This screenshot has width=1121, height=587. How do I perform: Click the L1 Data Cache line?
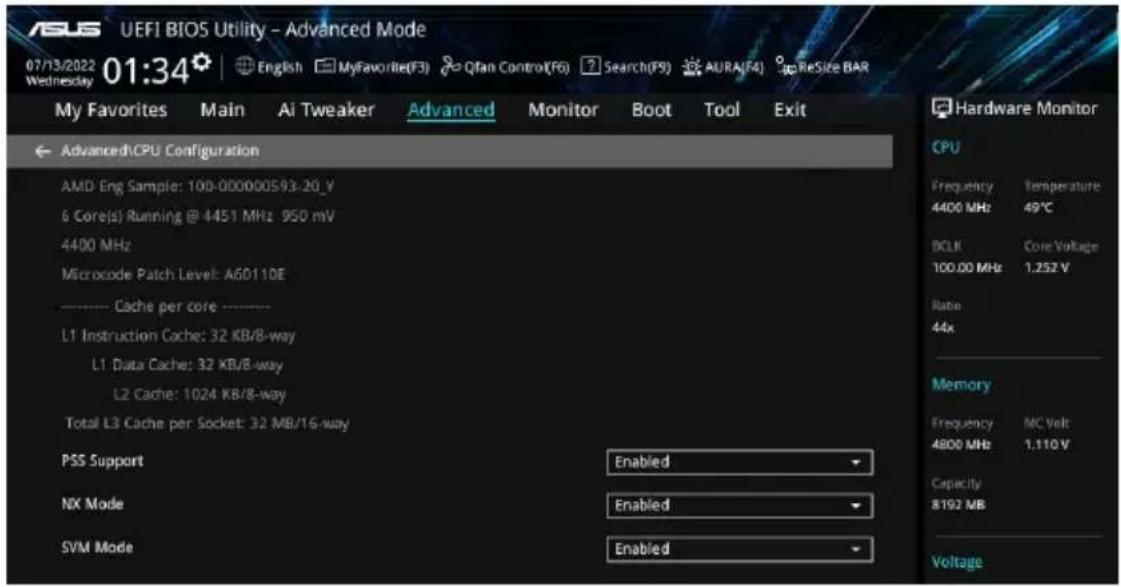[187, 365]
